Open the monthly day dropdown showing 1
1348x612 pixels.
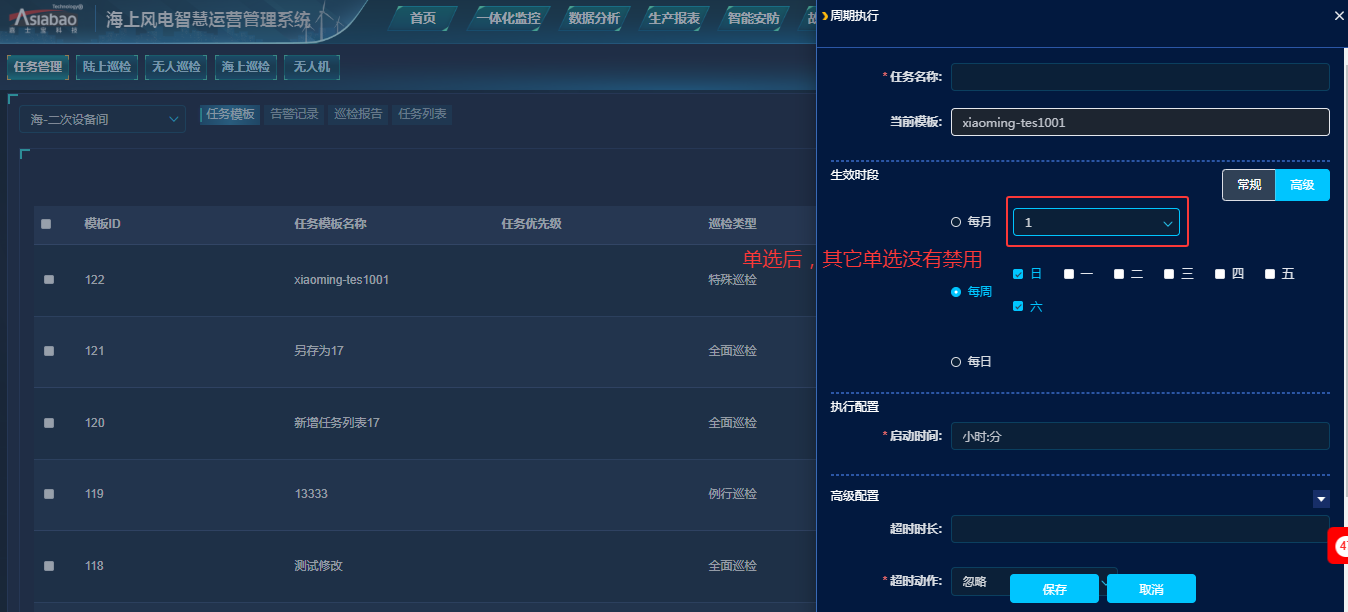tap(1096, 223)
